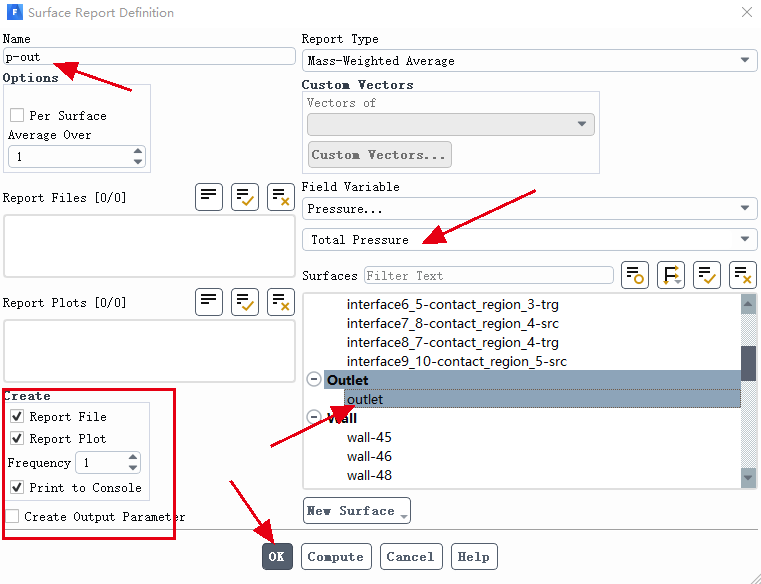Increase the Frequency value with up arrow
This screenshot has height=584, width=761.
(132, 458)
